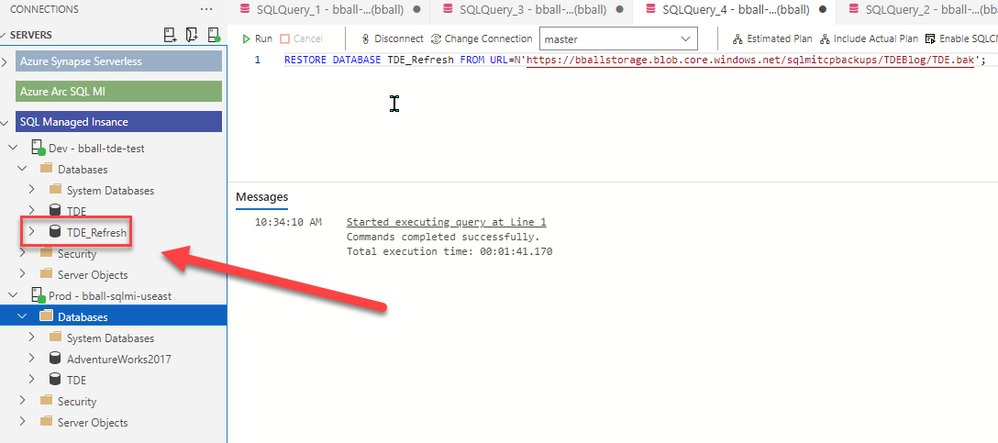The width and height of the screenshot is (998, 443).
Task: Click the RESTORE keyword in the editor
Action: click(306, 60)
